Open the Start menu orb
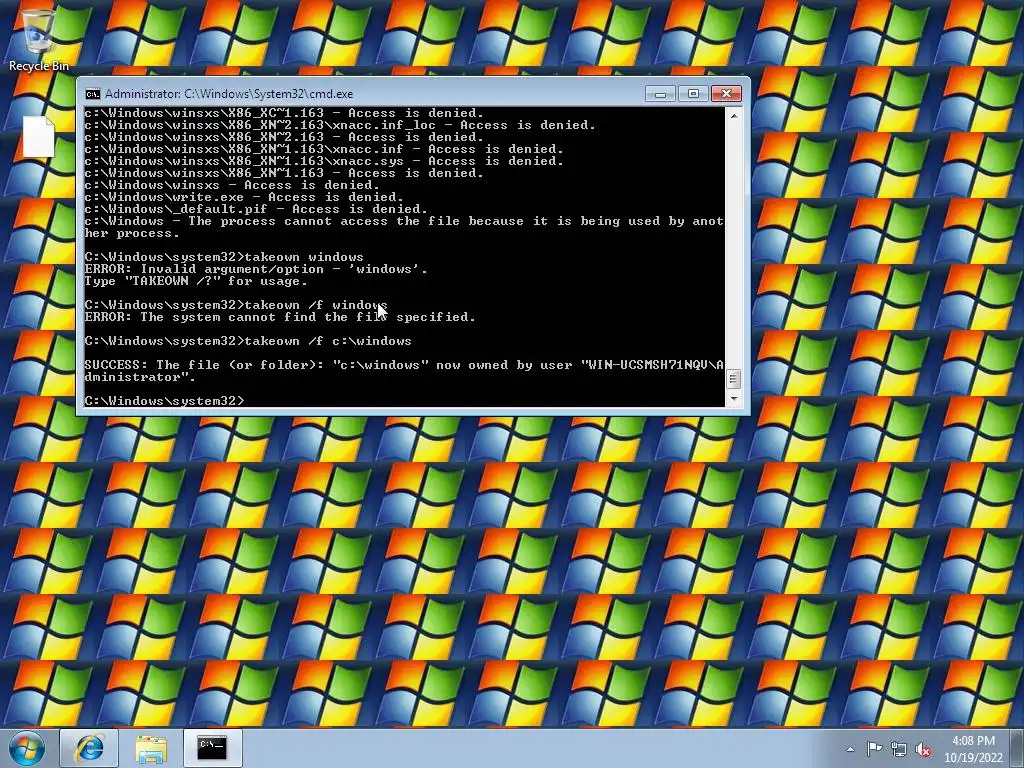This screenshot has height=768, width=1024. pos(27,748)
